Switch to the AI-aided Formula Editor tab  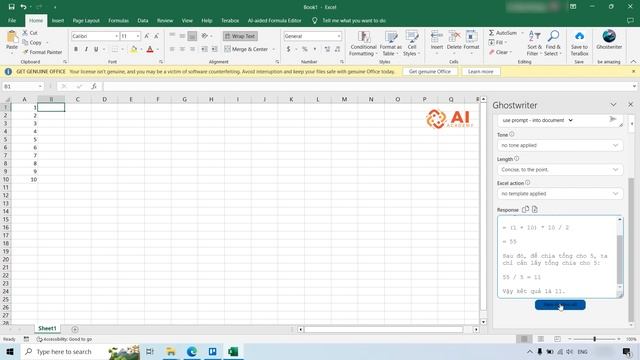point(274,20)
